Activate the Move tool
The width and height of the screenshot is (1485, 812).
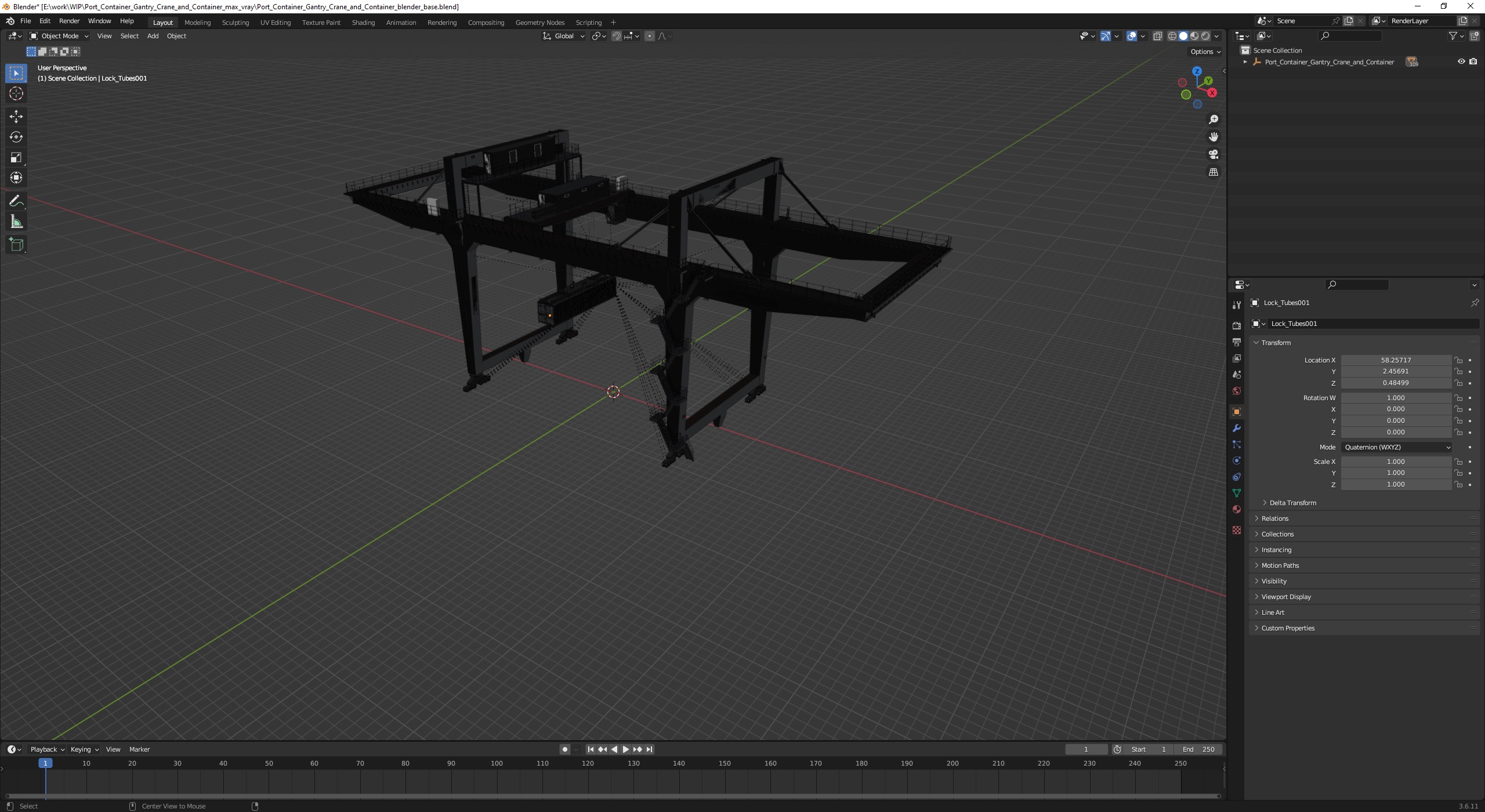pos(16,117)
